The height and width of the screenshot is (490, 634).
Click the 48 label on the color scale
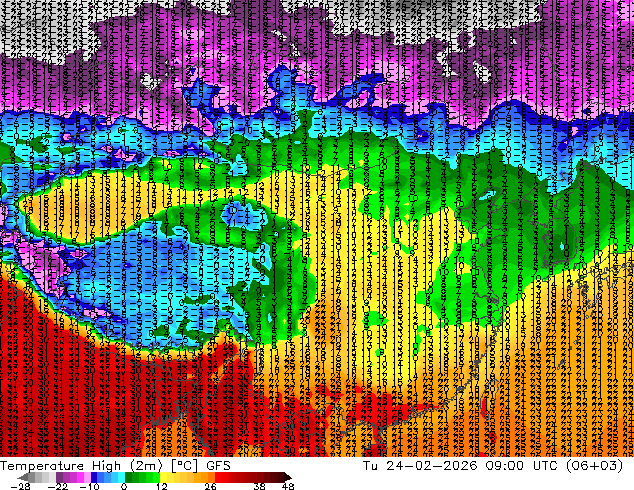(x=288, y=486)
